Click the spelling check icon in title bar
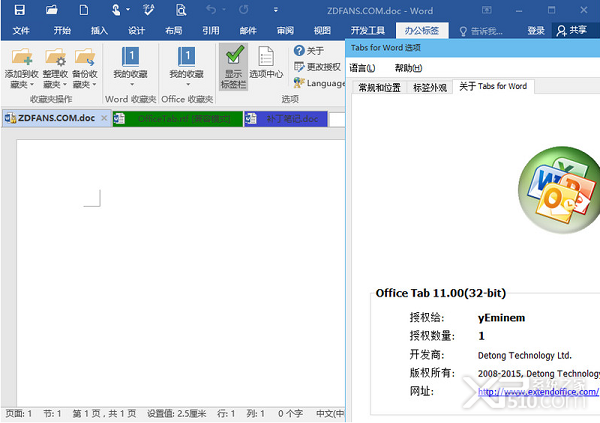 [148, 10]
